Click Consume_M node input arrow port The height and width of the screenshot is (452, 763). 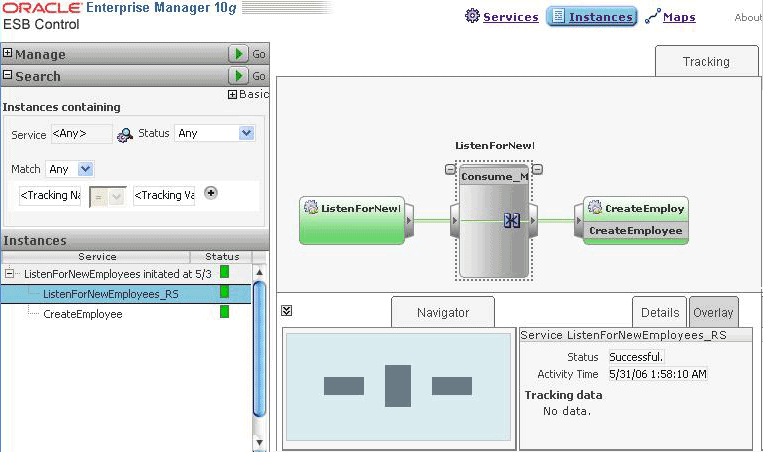pyautogui.click(x=454, y=221)
